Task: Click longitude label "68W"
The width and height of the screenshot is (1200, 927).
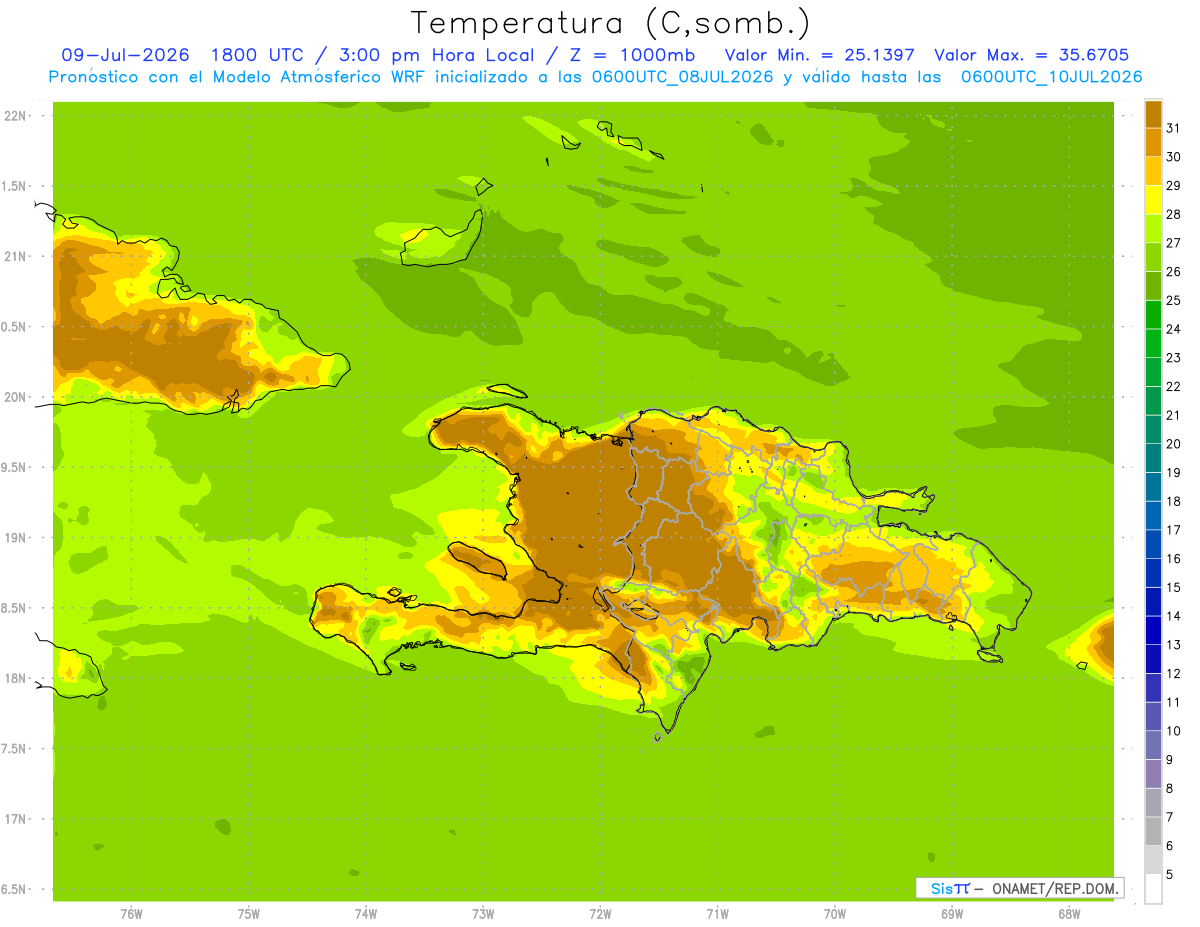Action: pos(1069,914)
